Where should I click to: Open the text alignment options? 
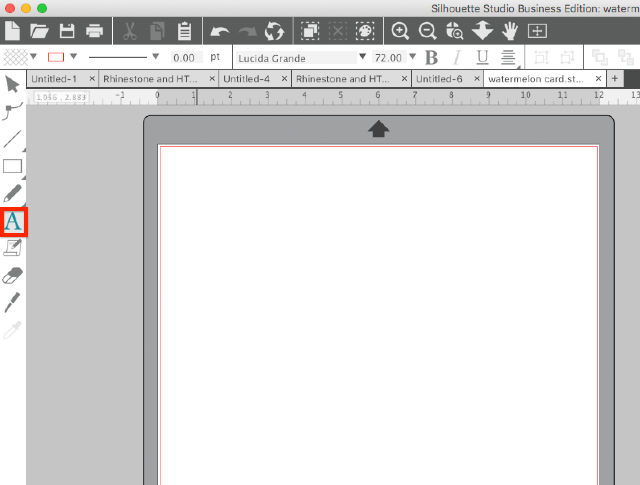click(508, 58)
